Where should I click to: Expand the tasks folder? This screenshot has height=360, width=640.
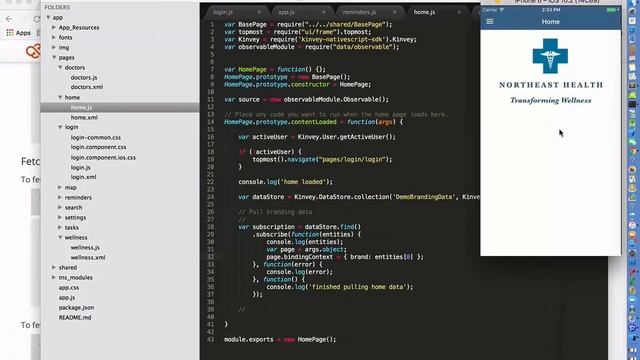point(60,227)
